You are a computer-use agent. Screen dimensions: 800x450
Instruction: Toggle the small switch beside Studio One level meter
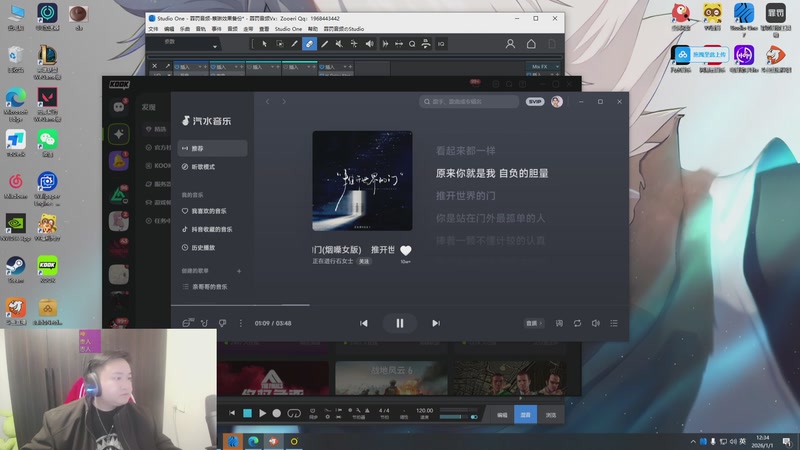[x=474, y=417]
